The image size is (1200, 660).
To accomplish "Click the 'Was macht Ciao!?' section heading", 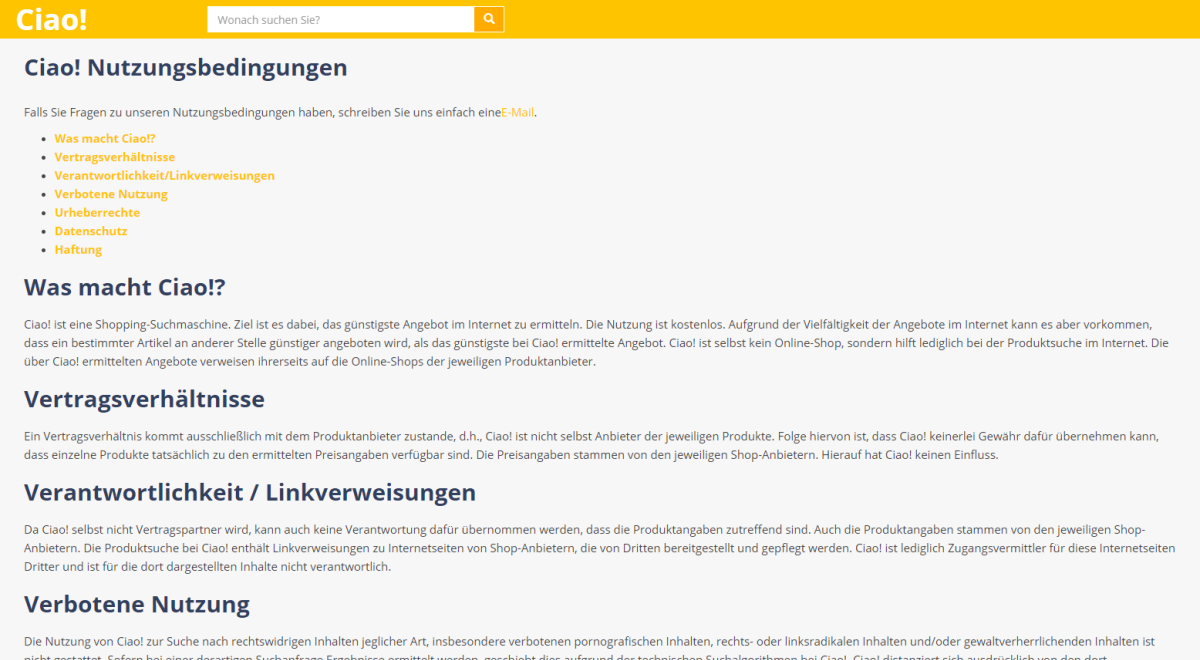I will click(125, 287).
